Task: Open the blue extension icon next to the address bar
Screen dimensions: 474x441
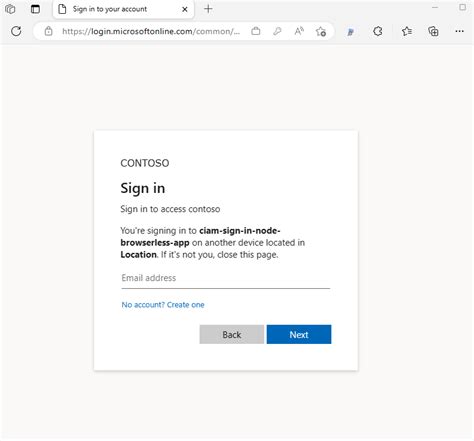Action: click(x=350, y=32)
